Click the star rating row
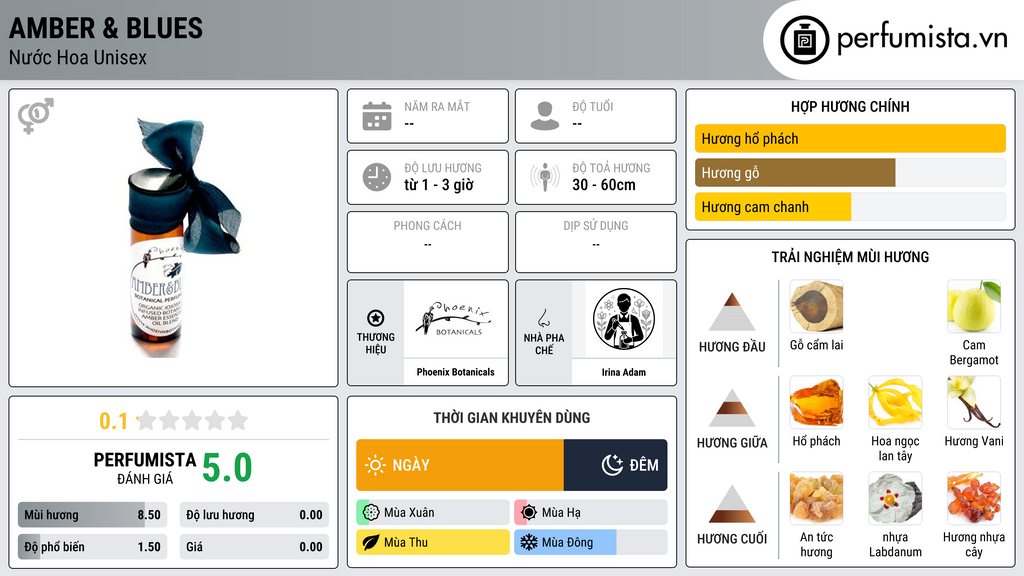 (193, 420)
